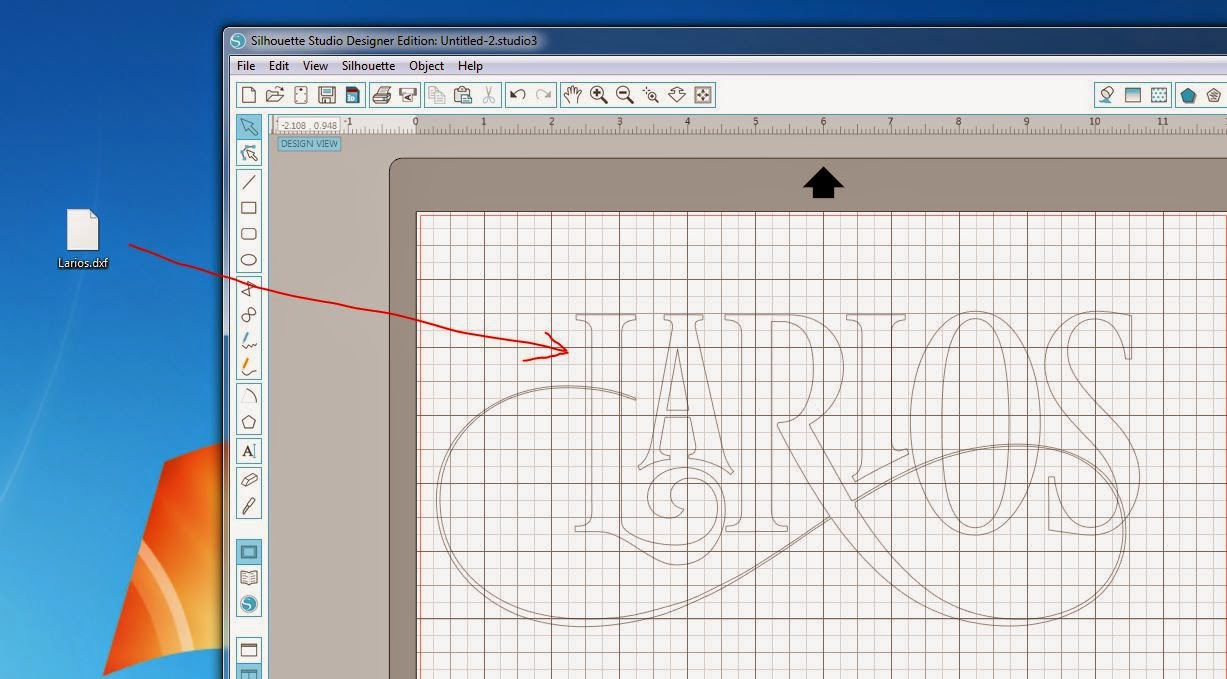Select the Knife tool
1227x679 pixels.
(x=249, y=506)
